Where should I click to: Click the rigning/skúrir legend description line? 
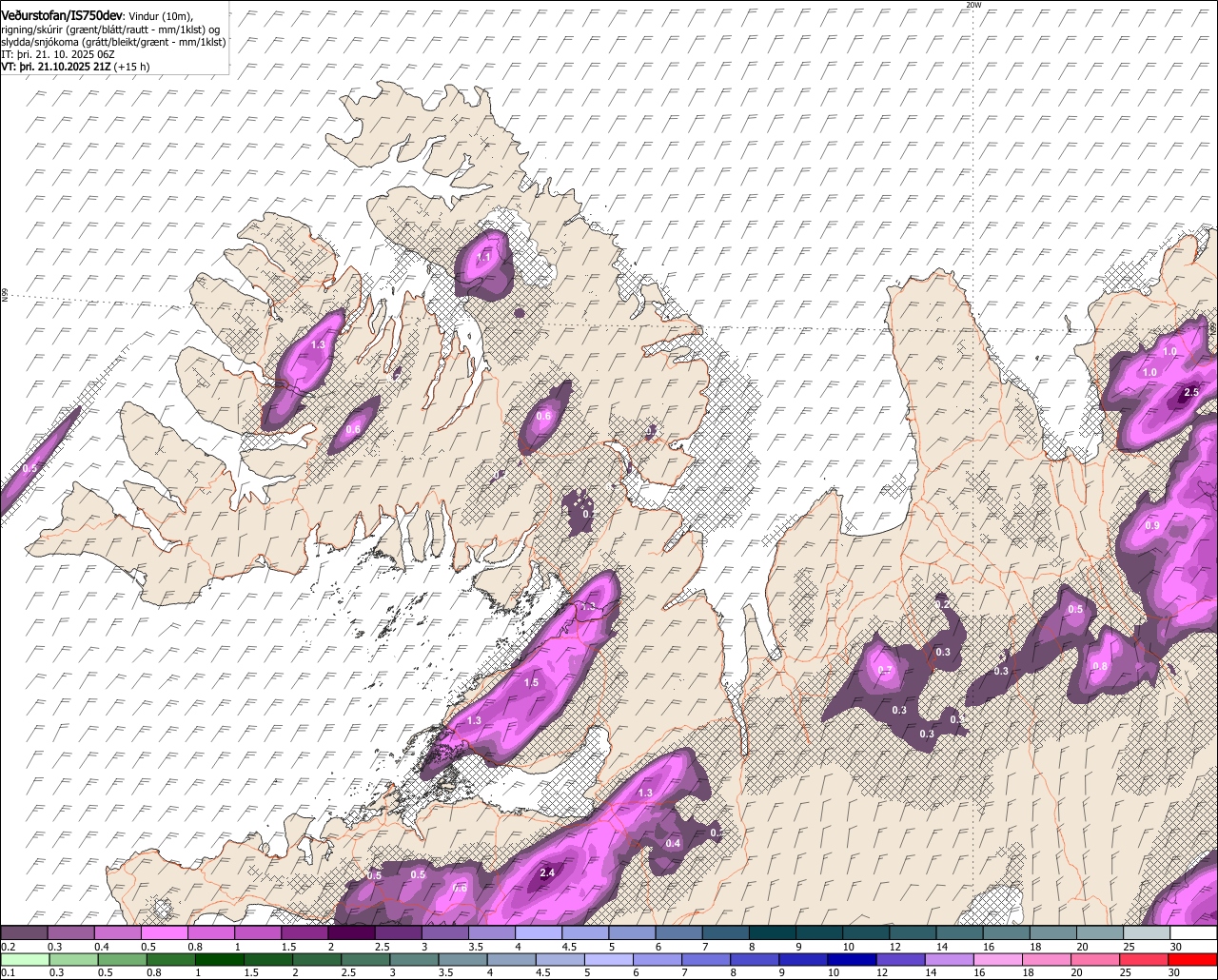click(109, 29)
